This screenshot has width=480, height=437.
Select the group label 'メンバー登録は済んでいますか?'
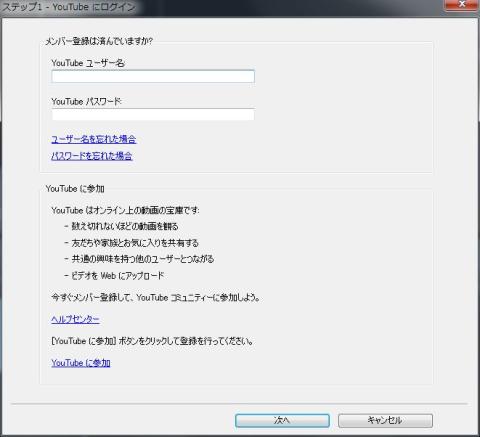[99, 41]
